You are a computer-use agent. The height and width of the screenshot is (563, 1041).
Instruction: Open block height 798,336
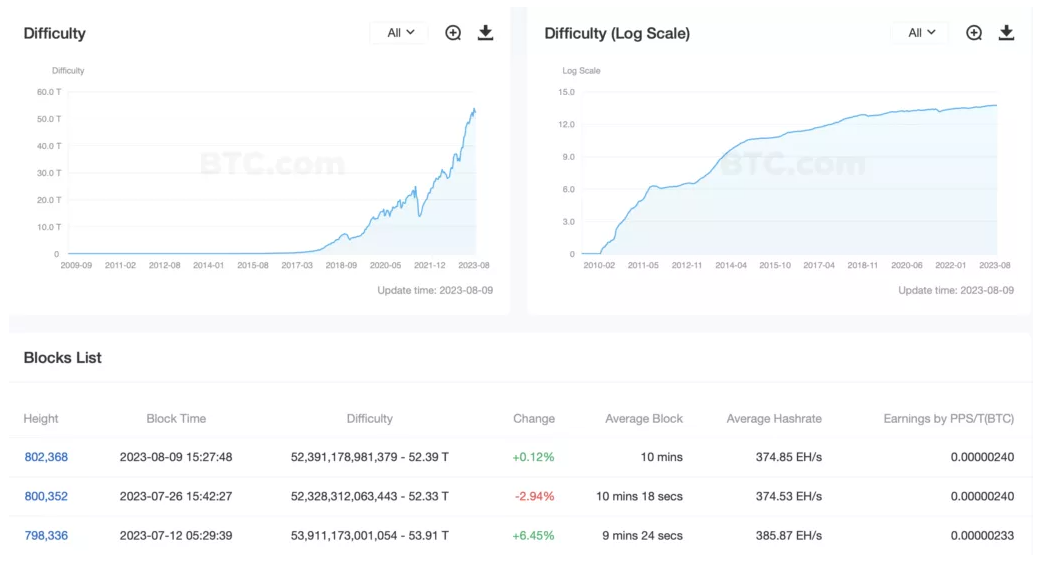[46, 535]
